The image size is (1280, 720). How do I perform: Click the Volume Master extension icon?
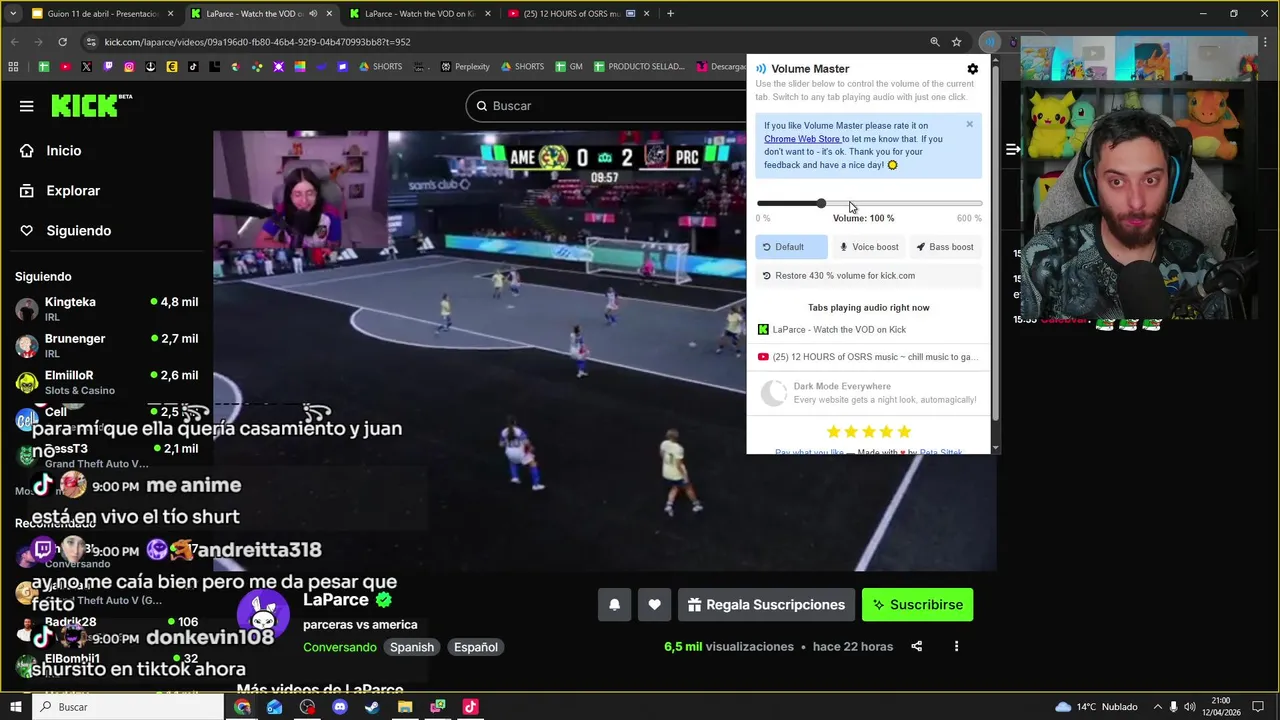click(989, 42)
